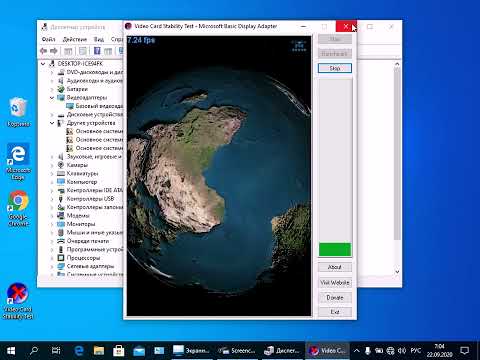Image resolution: width=480 pixels, height=360 pixels.
Task: Switch to the Экран... taskbar window
Action: pyautogui.click(x=192, y=351)
